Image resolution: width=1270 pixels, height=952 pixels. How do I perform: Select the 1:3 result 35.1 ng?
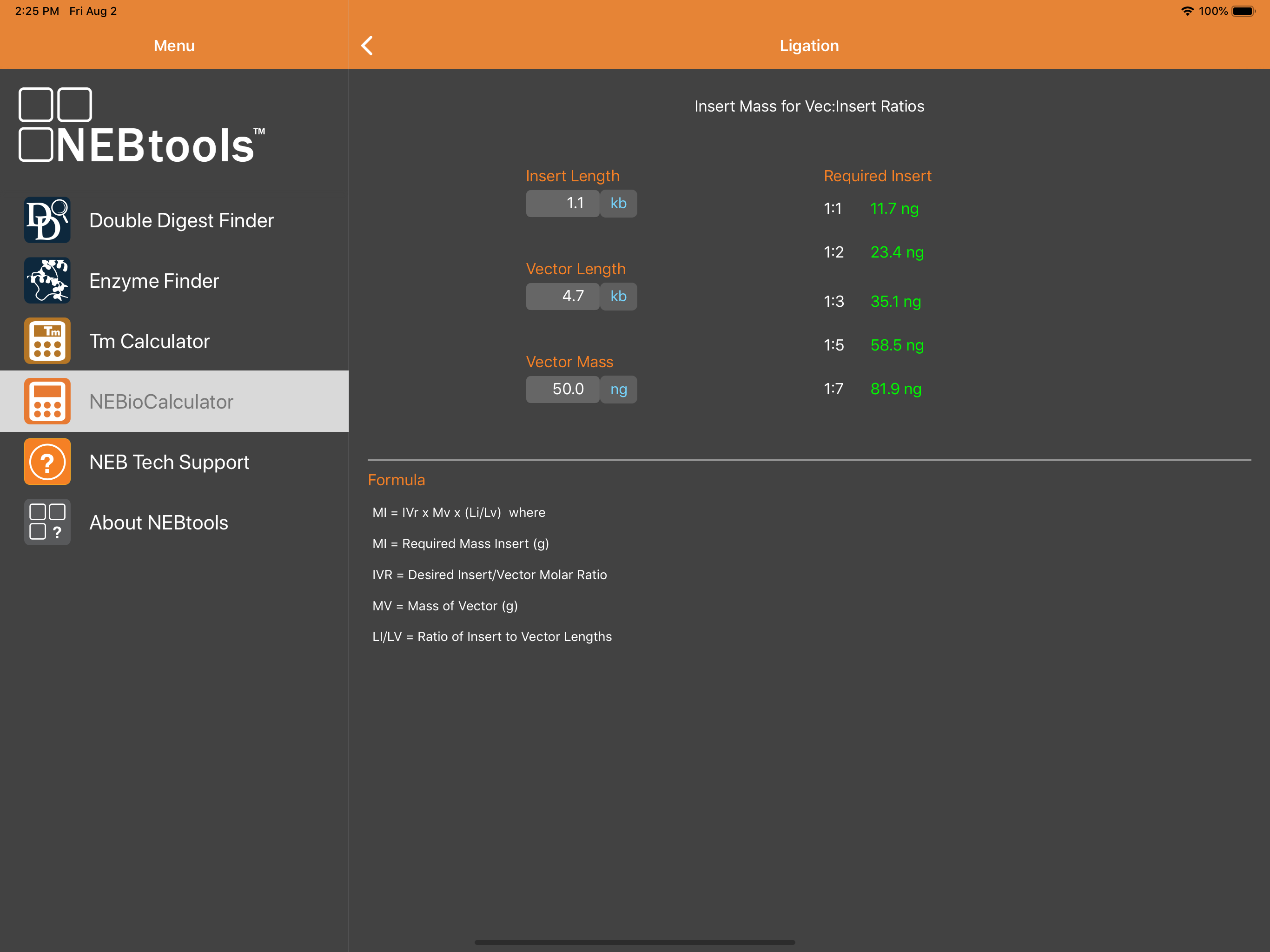click(x=896, y=301)
